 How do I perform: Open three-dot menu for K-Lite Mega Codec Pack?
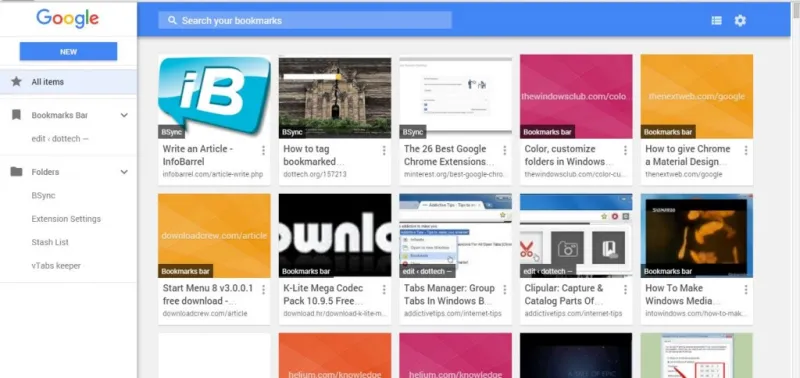point(384,289)
